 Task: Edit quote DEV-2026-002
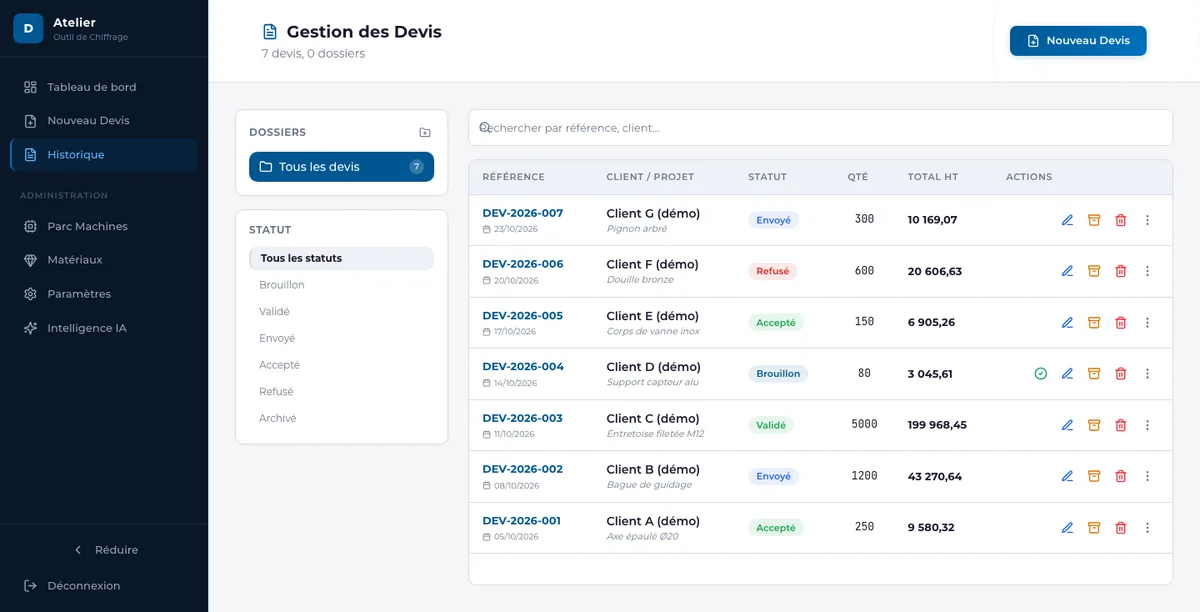pos(1067,476)
